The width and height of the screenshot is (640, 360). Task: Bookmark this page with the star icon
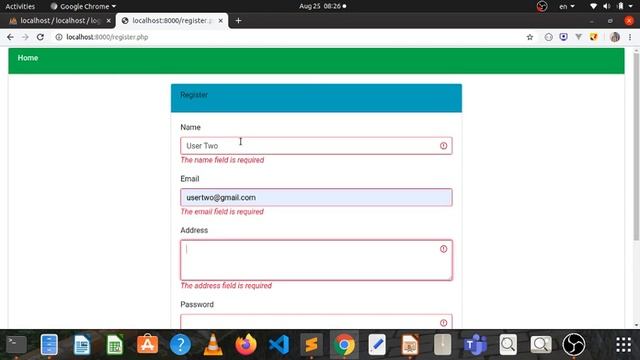pyautogui.click(x=530, y=37)
